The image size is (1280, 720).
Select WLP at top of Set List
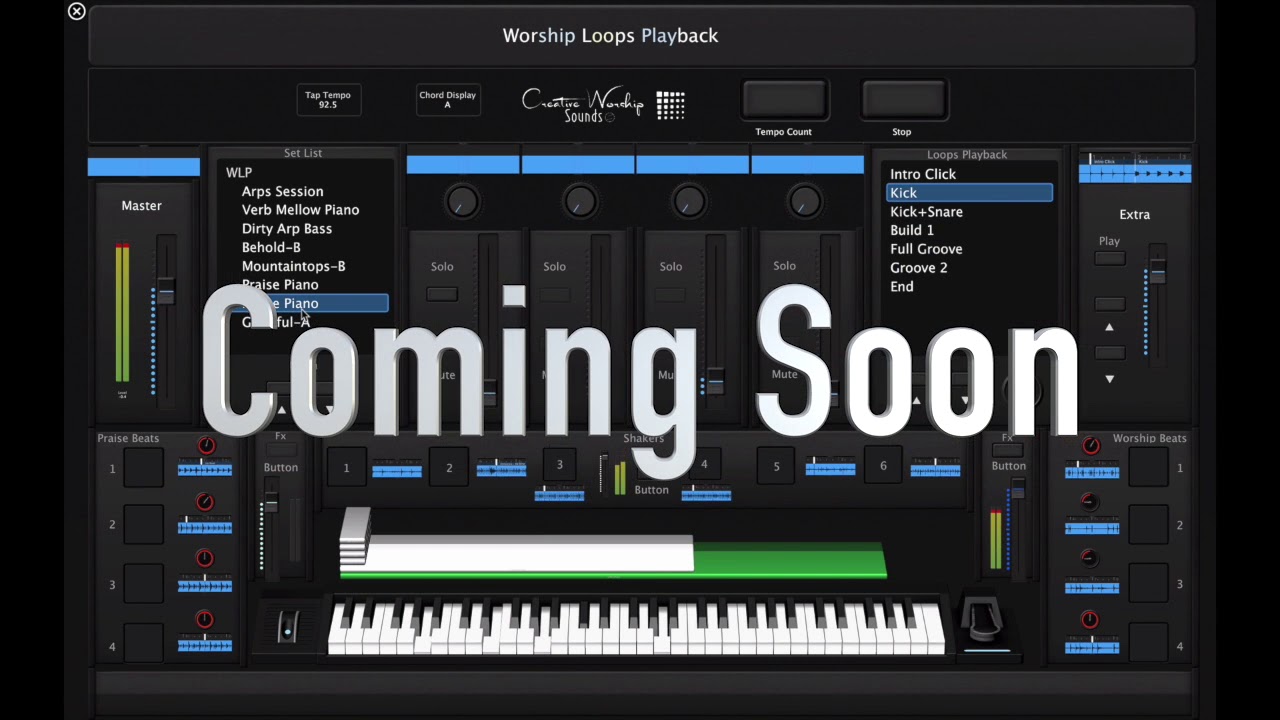click(x=239, y=173)
